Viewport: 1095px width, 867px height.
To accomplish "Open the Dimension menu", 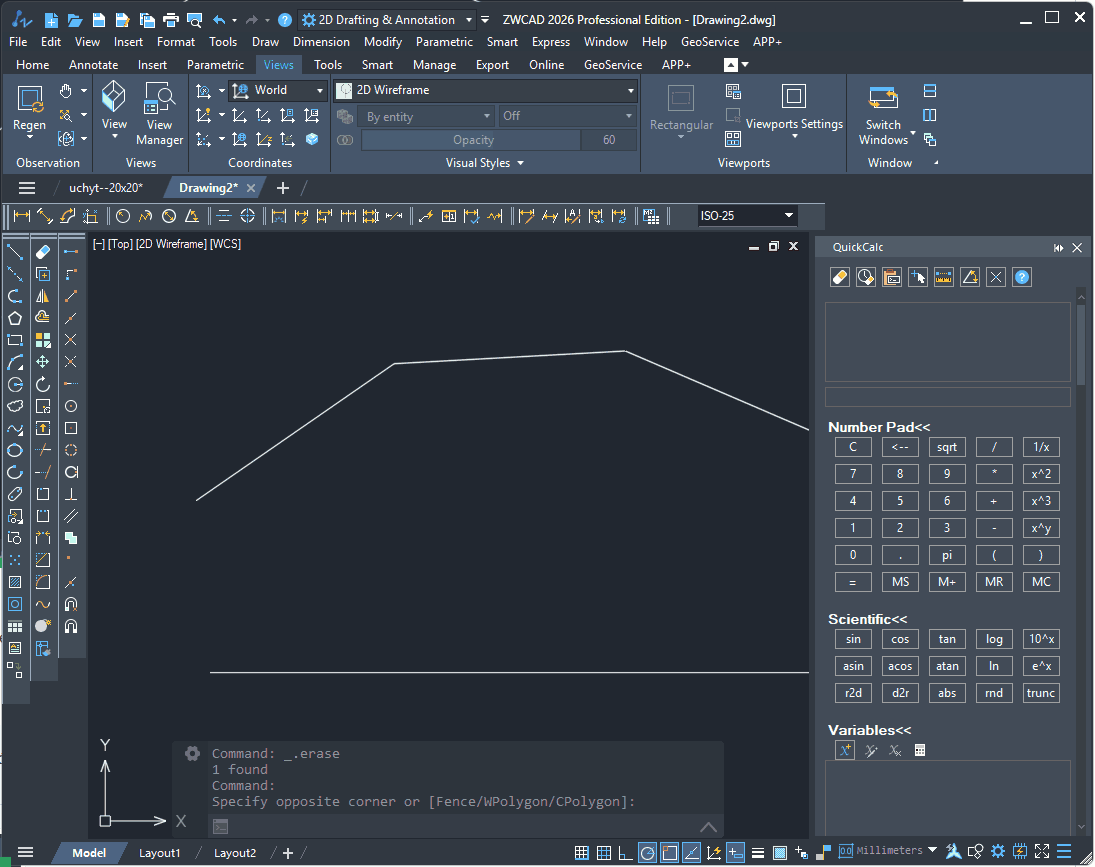I will coord(321,42).
